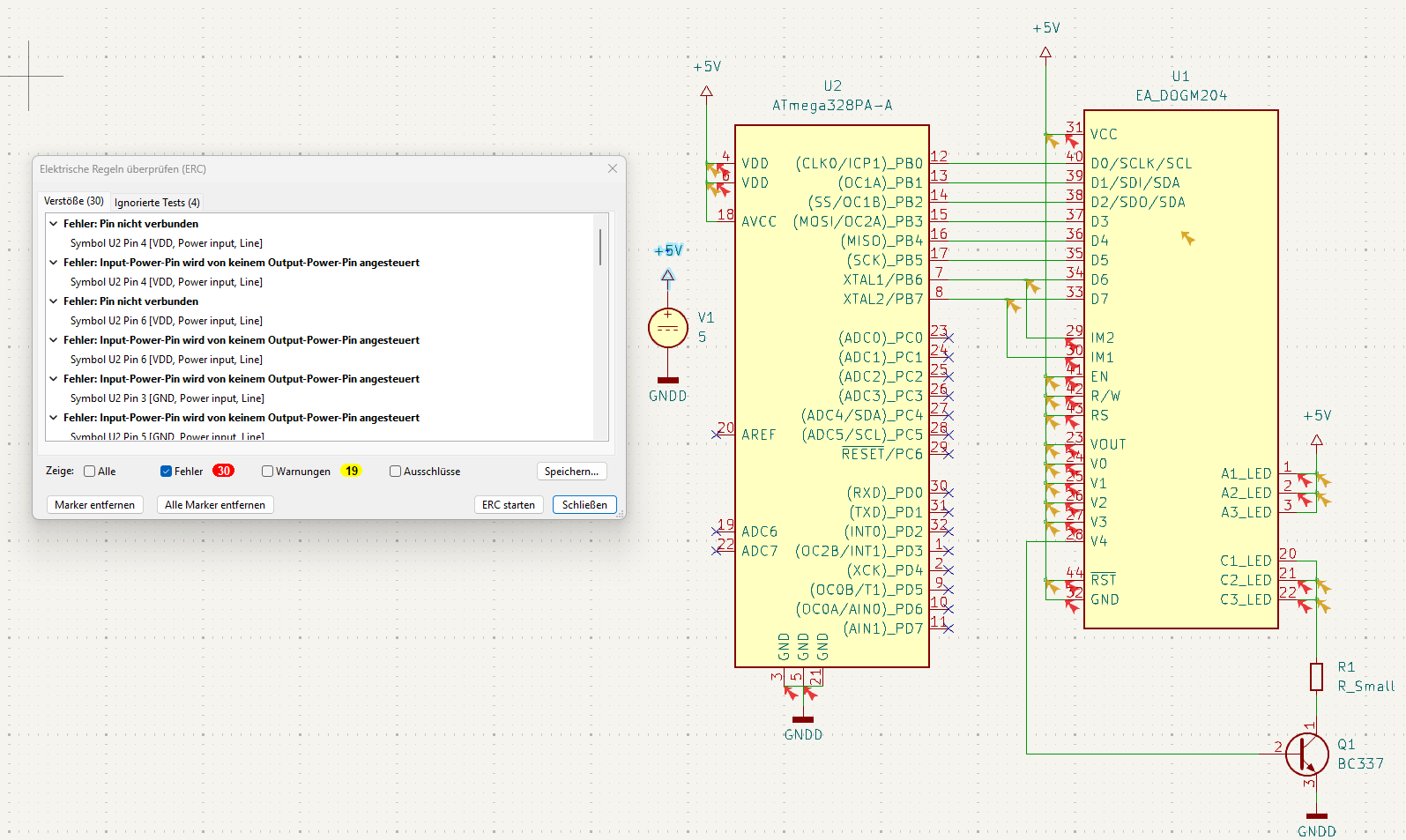Screen dimensions: 1406x840
Task: Select the +5V power symbol above V1
Action: 667,276
